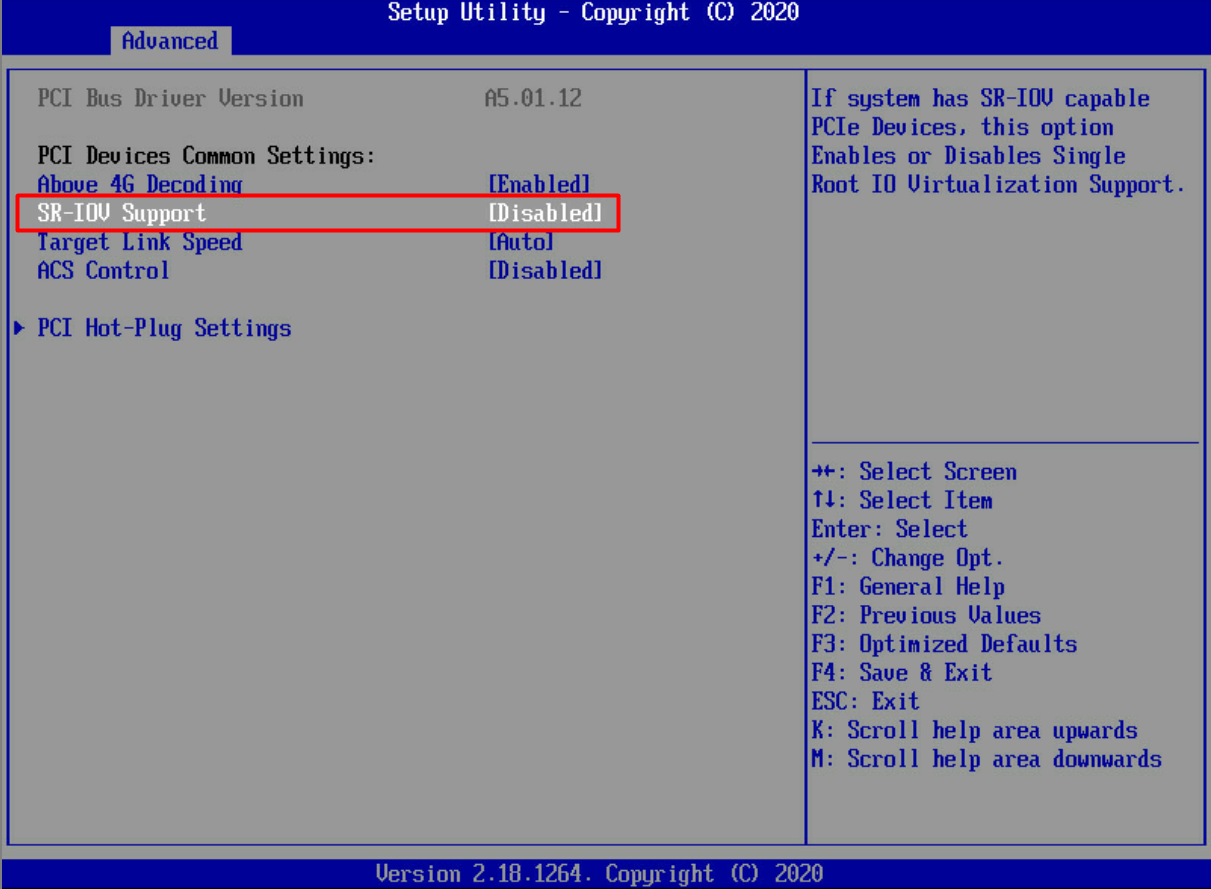The width and height of the screenshot is (1211, 889).
Task: Click the F1: General Help hint
Action: 908,587
